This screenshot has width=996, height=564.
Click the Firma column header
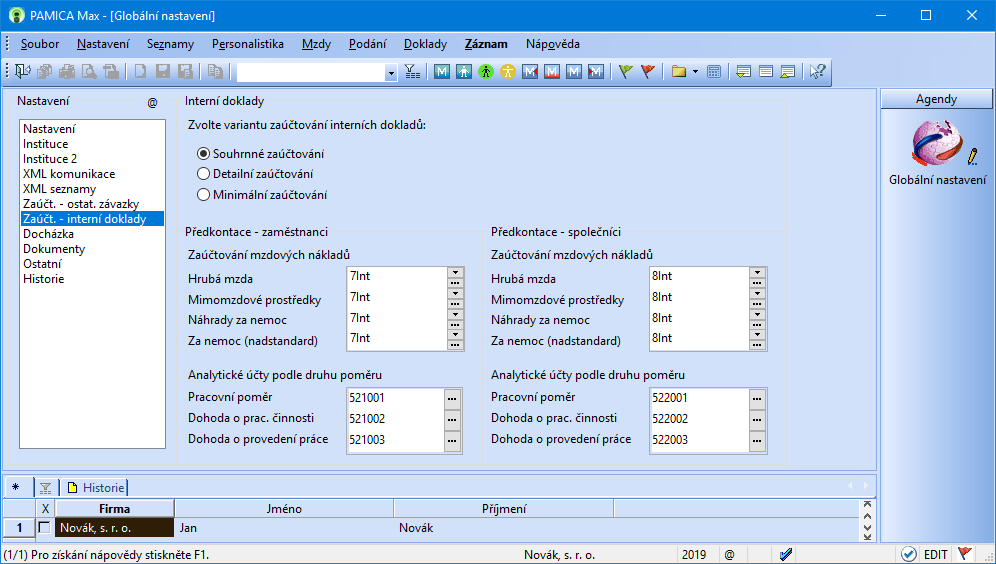coord(114,509)
